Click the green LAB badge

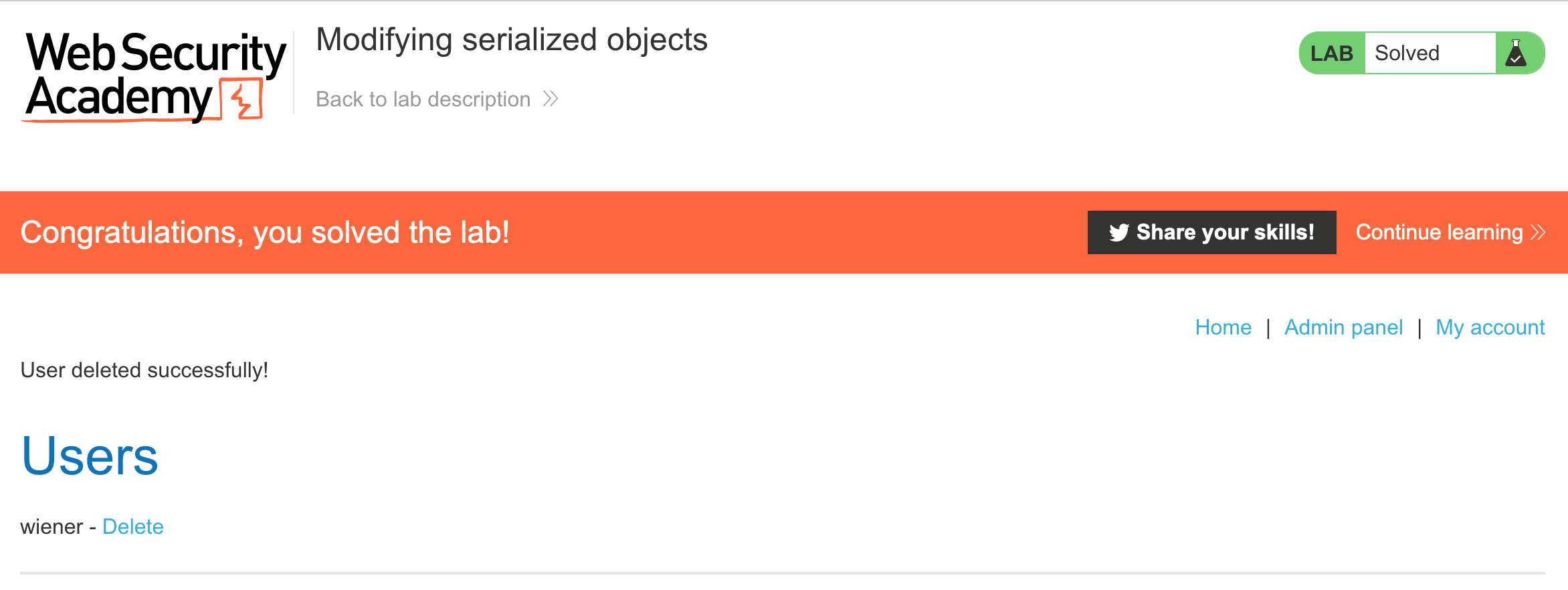(1331, 54)
